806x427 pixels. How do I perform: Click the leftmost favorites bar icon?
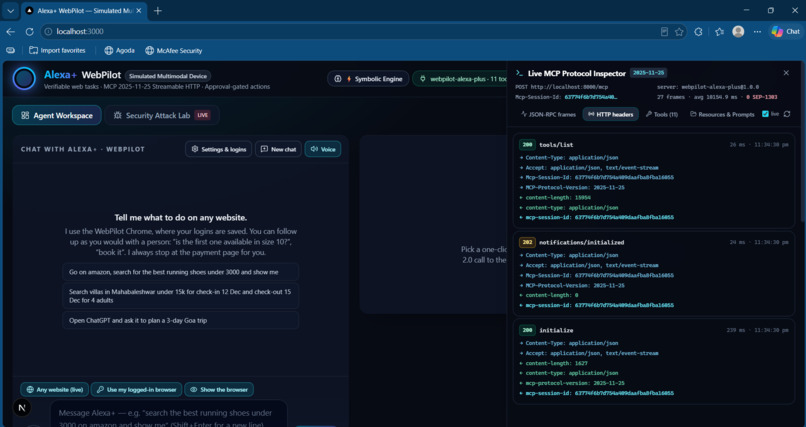pyautogui.click(x=10, y=50)
